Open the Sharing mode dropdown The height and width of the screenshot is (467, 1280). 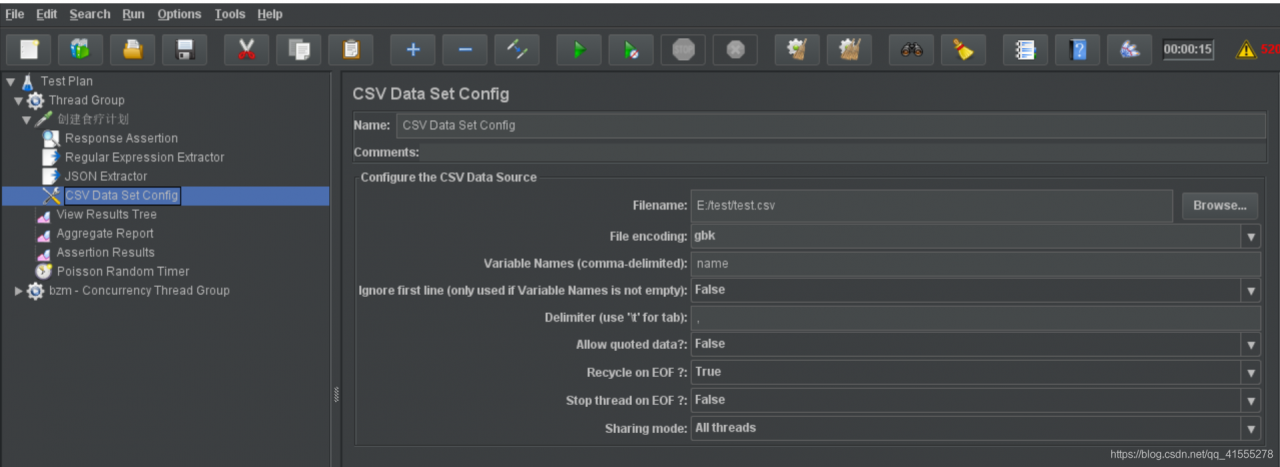click(1250, 428)
